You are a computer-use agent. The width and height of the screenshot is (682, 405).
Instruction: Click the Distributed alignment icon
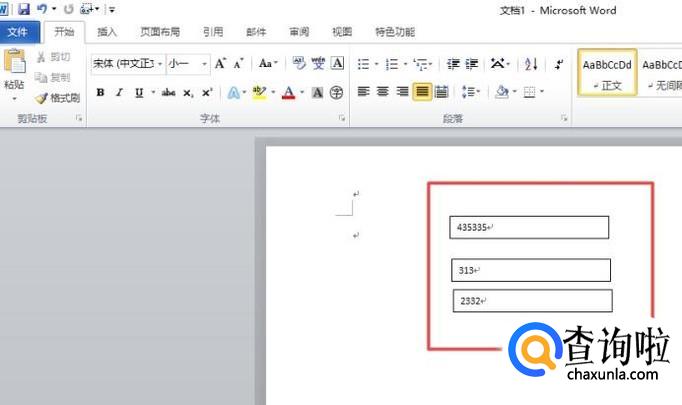click(441, 91)
